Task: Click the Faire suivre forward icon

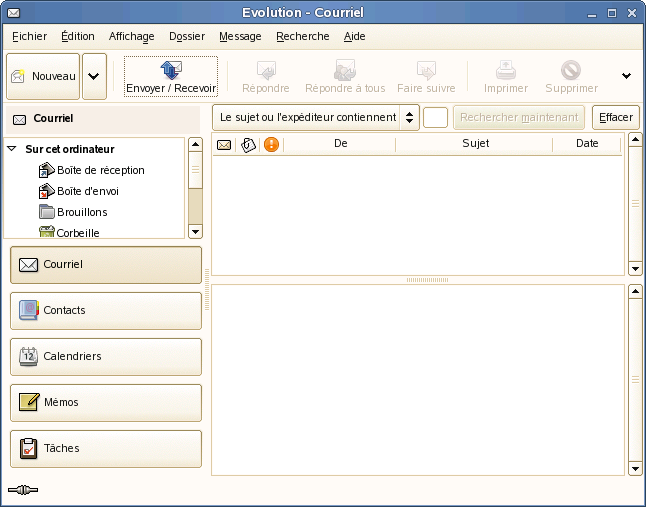Action: 426,70
